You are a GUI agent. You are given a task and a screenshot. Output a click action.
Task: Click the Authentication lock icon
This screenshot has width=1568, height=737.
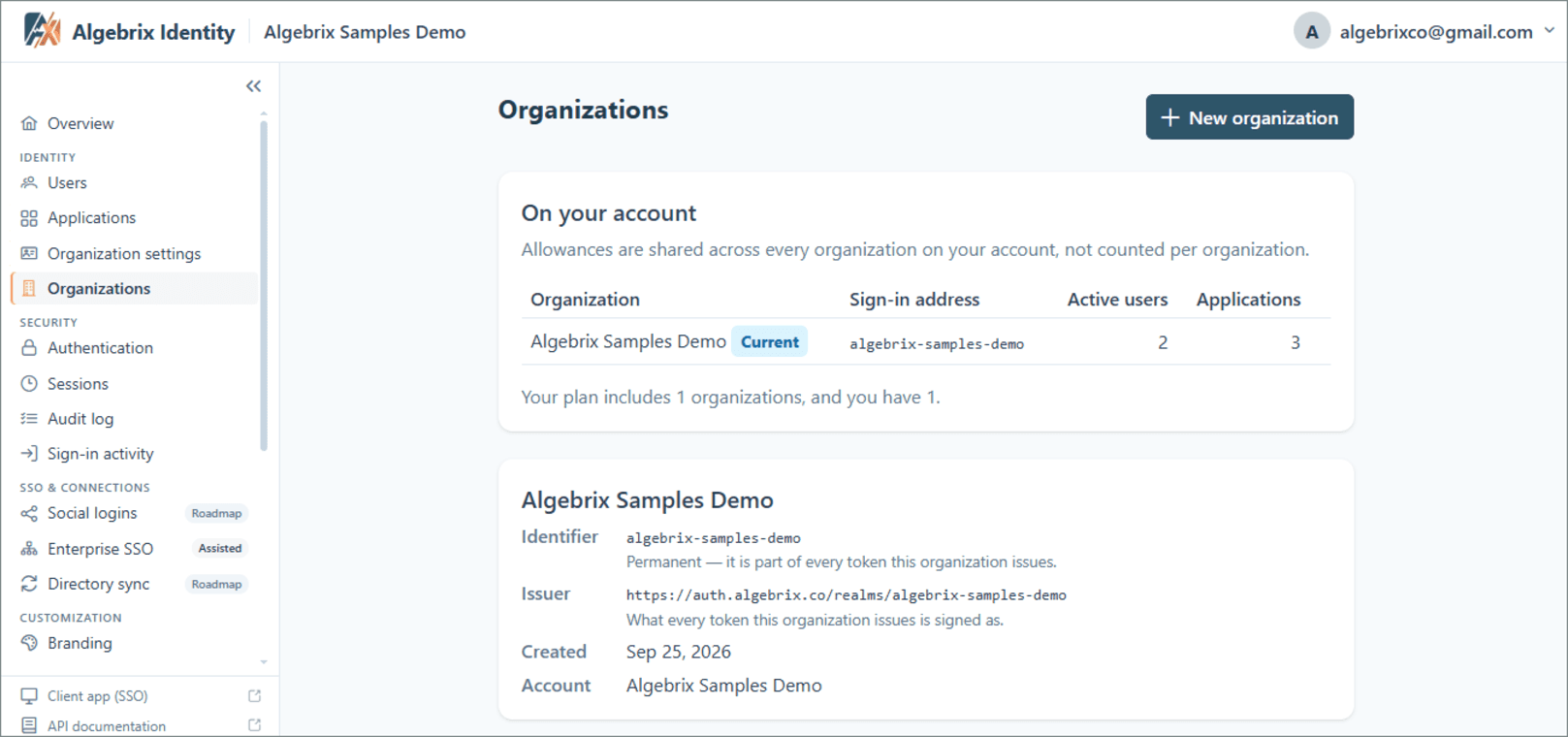29,348
